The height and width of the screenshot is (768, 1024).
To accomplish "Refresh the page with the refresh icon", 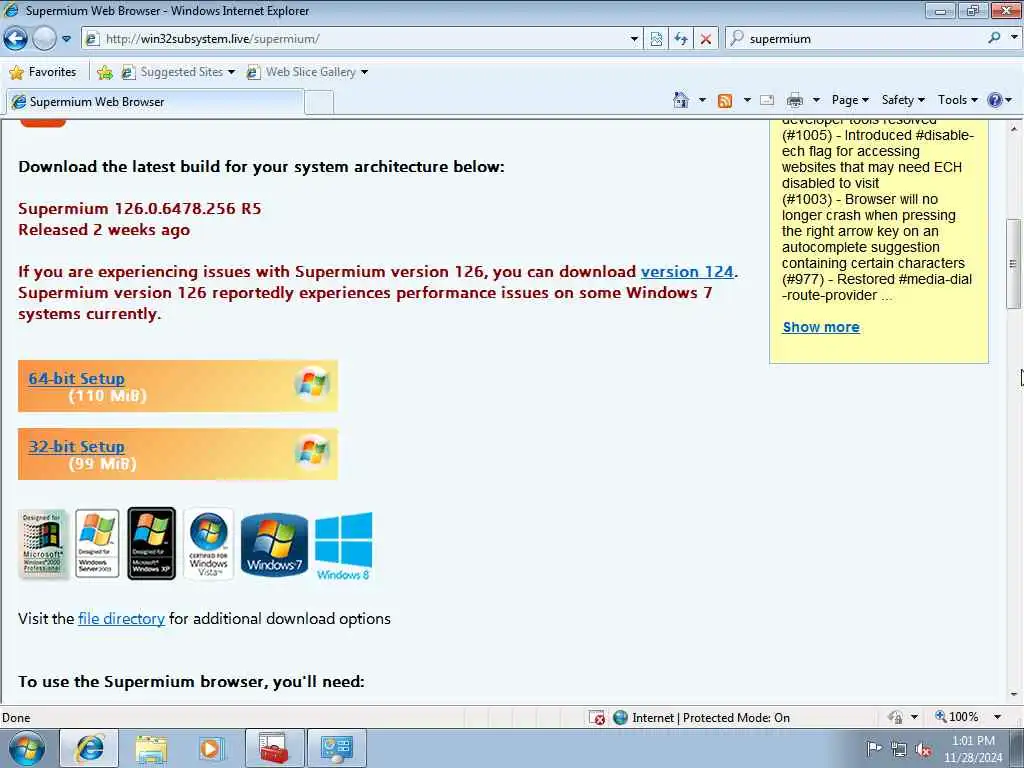I will tap(681, 39).
